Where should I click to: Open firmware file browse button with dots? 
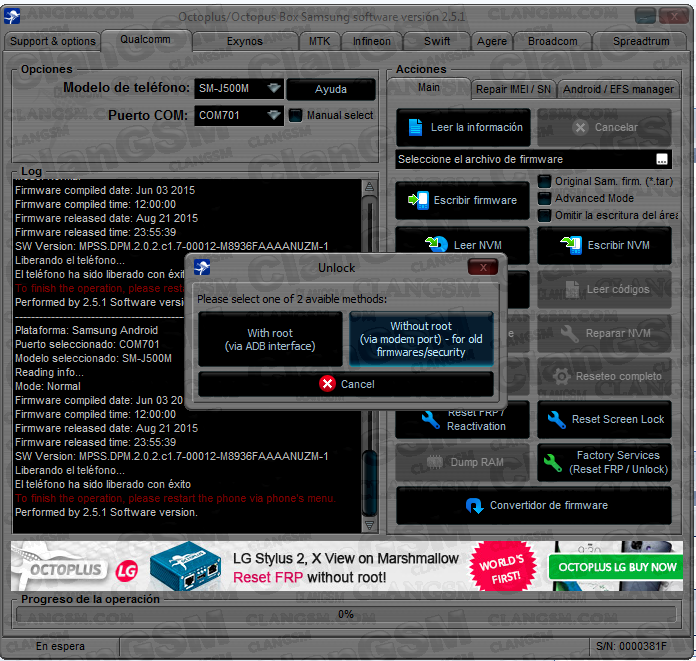click(x=662, y=159)
